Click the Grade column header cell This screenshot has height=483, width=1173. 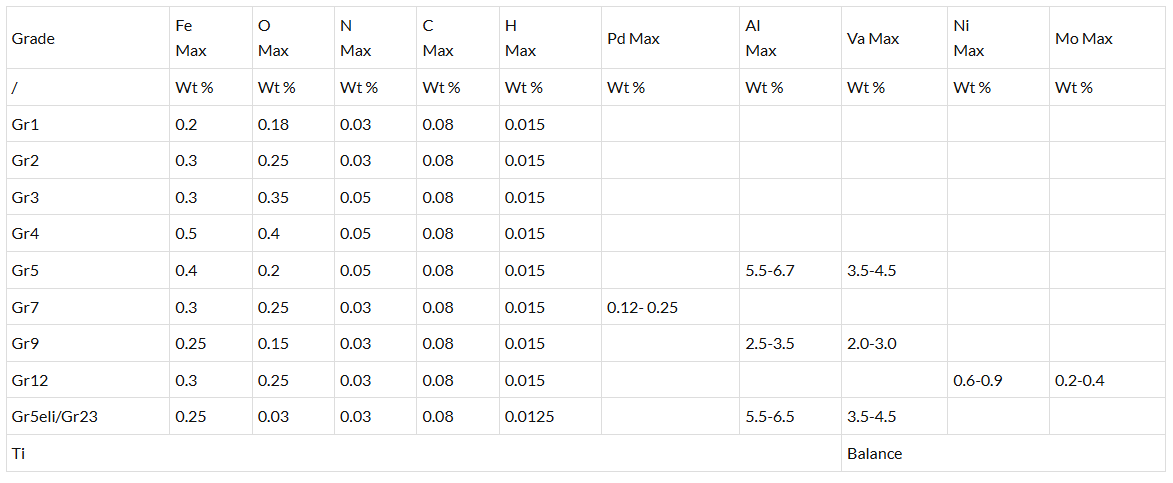point(33,39)
